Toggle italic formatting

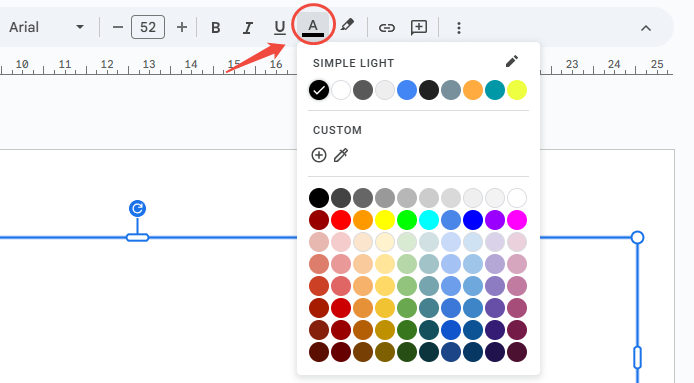point(247,27)
